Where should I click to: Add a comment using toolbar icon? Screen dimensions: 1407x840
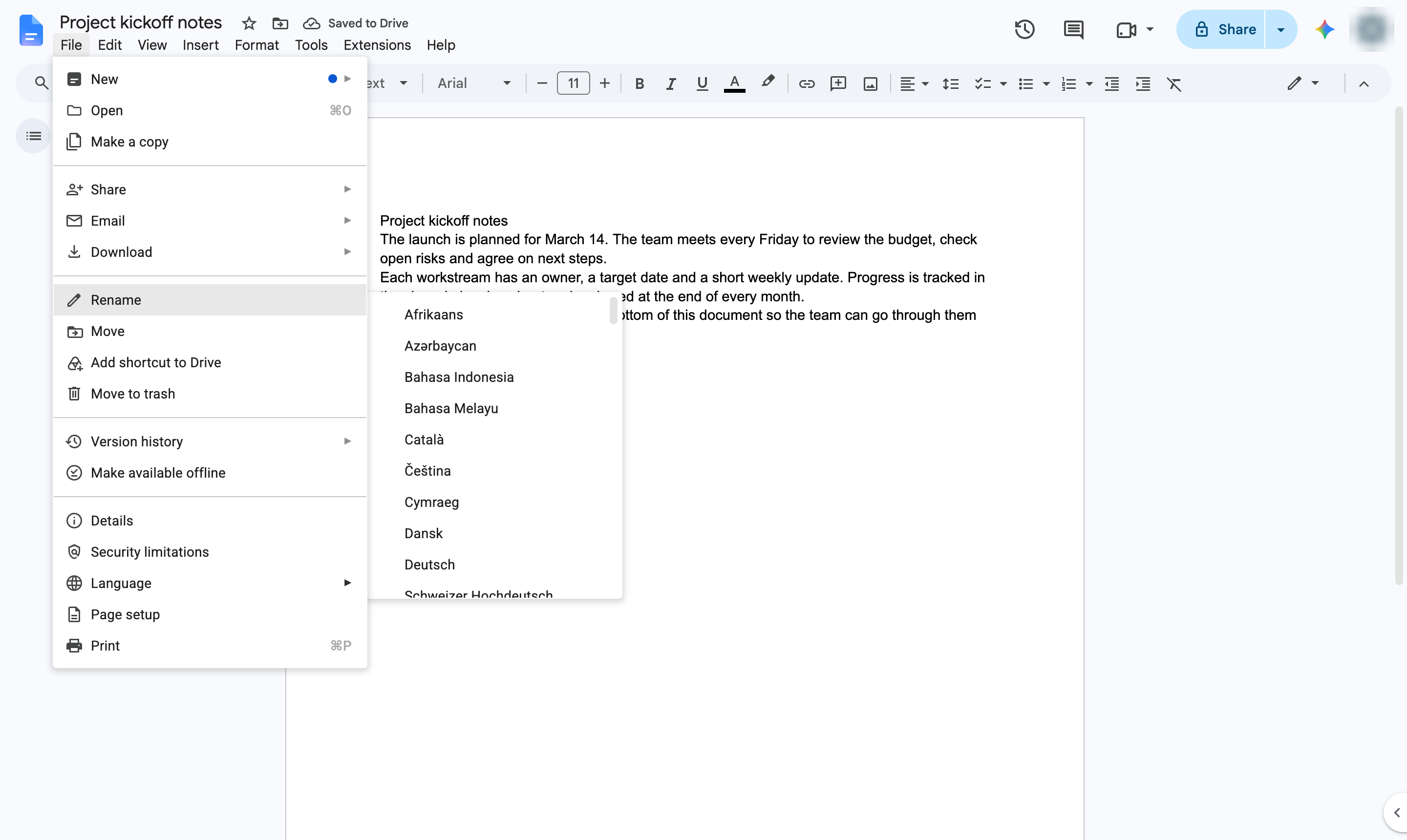tap(838, 84)
